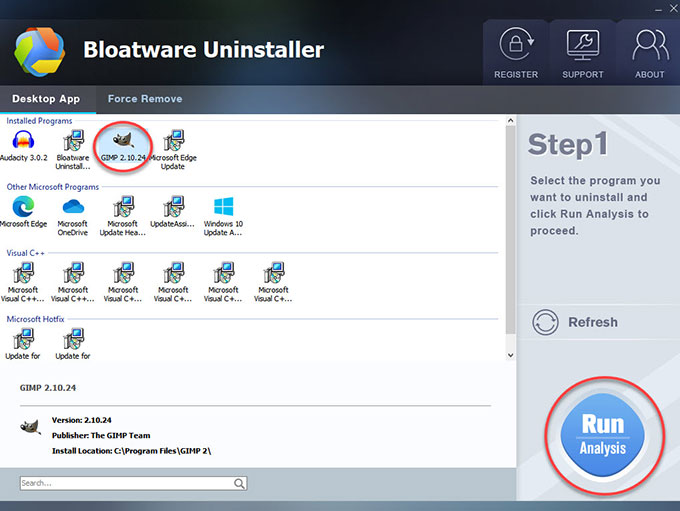The height and width of the screenshot is (511, 680).
Task: Close the Bloatware Uninstaller window
Action: (674, 8)
